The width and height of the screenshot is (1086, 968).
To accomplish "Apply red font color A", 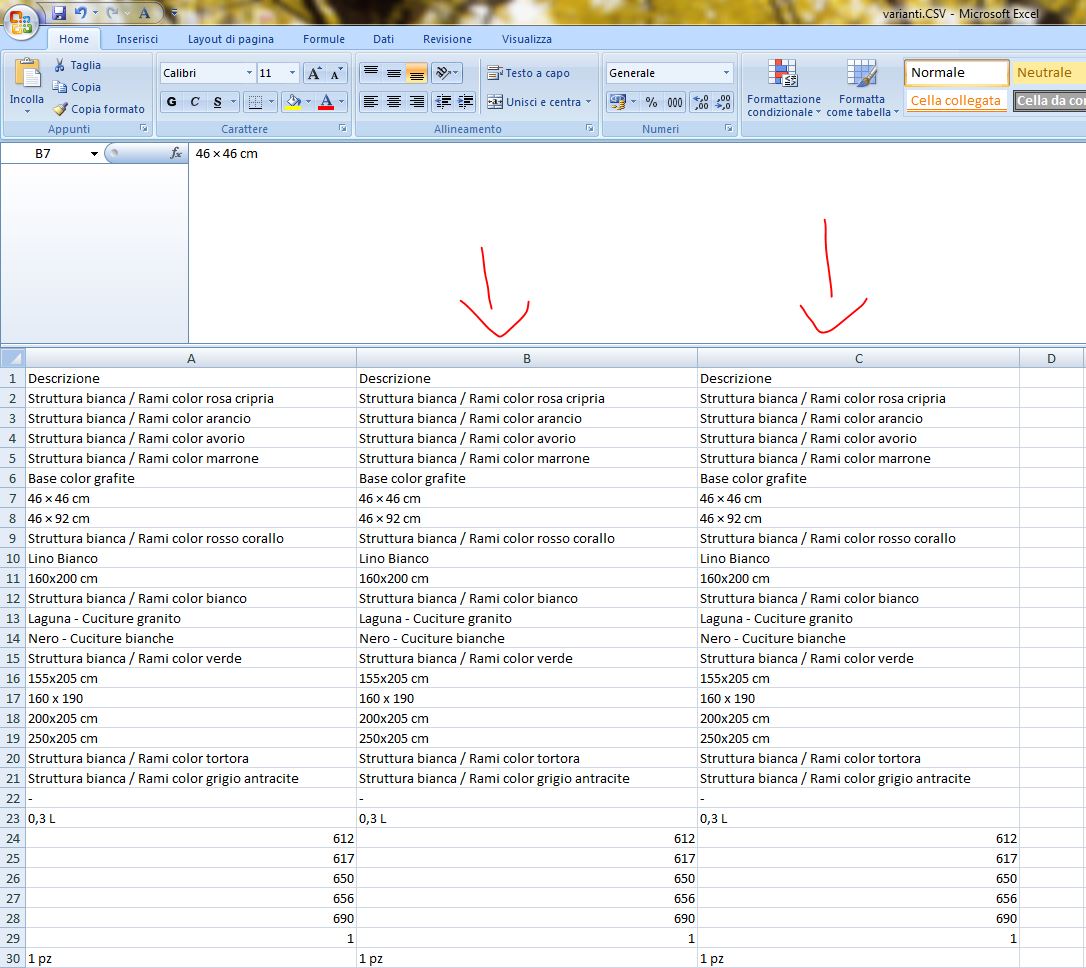I will (326, 102).
